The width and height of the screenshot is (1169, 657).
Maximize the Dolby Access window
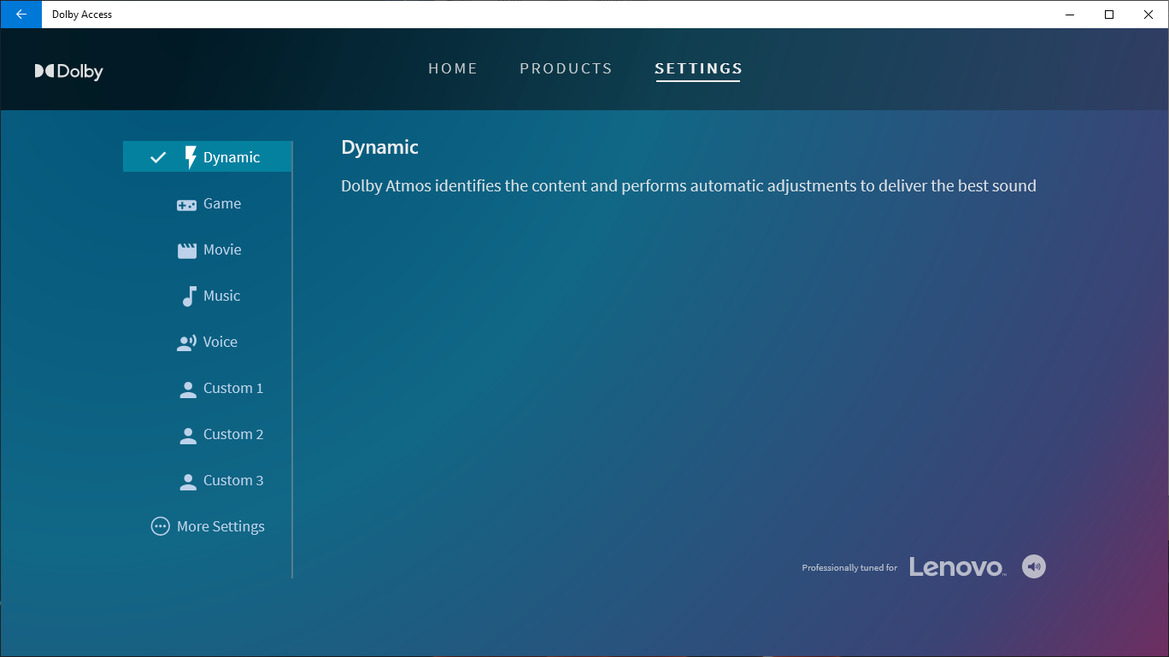tap(1109, 14)
